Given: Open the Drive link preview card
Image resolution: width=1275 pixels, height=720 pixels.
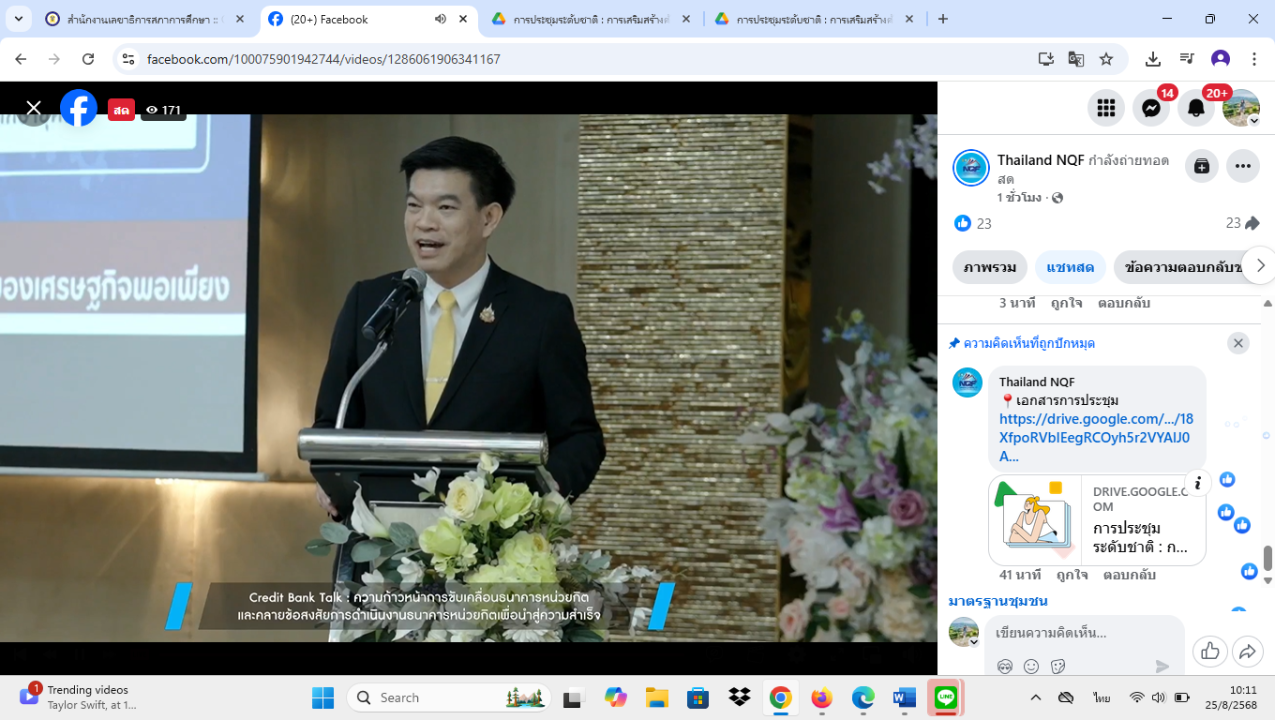Looking at the screenshot, I should (1097, 520).
